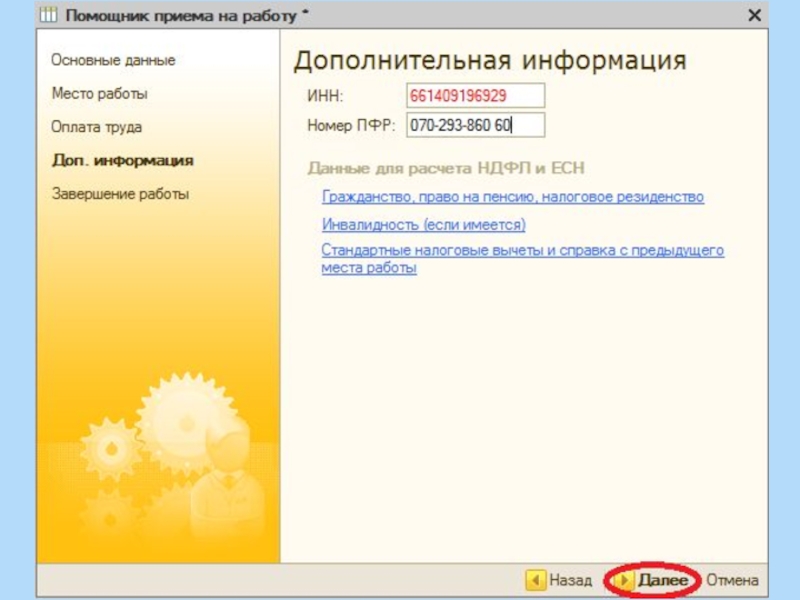Jump to the Завершение работы step
This screenshot has width=800, height=600.
tap(120, 194)
